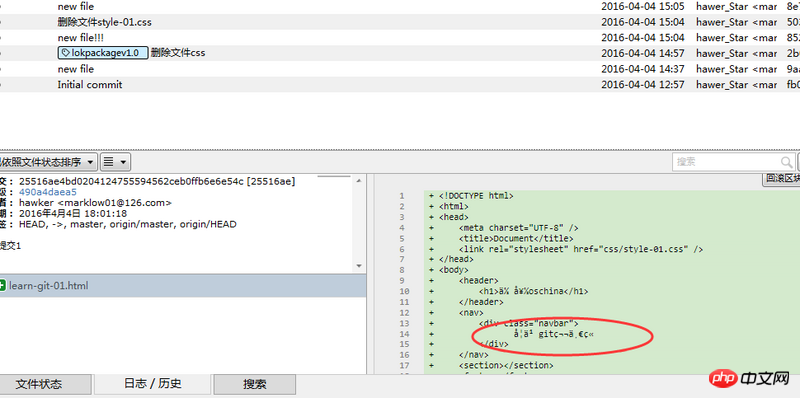Click the date cell 2016-04-04 12:57
Screen dimensions: 800x398
[642, 85]
